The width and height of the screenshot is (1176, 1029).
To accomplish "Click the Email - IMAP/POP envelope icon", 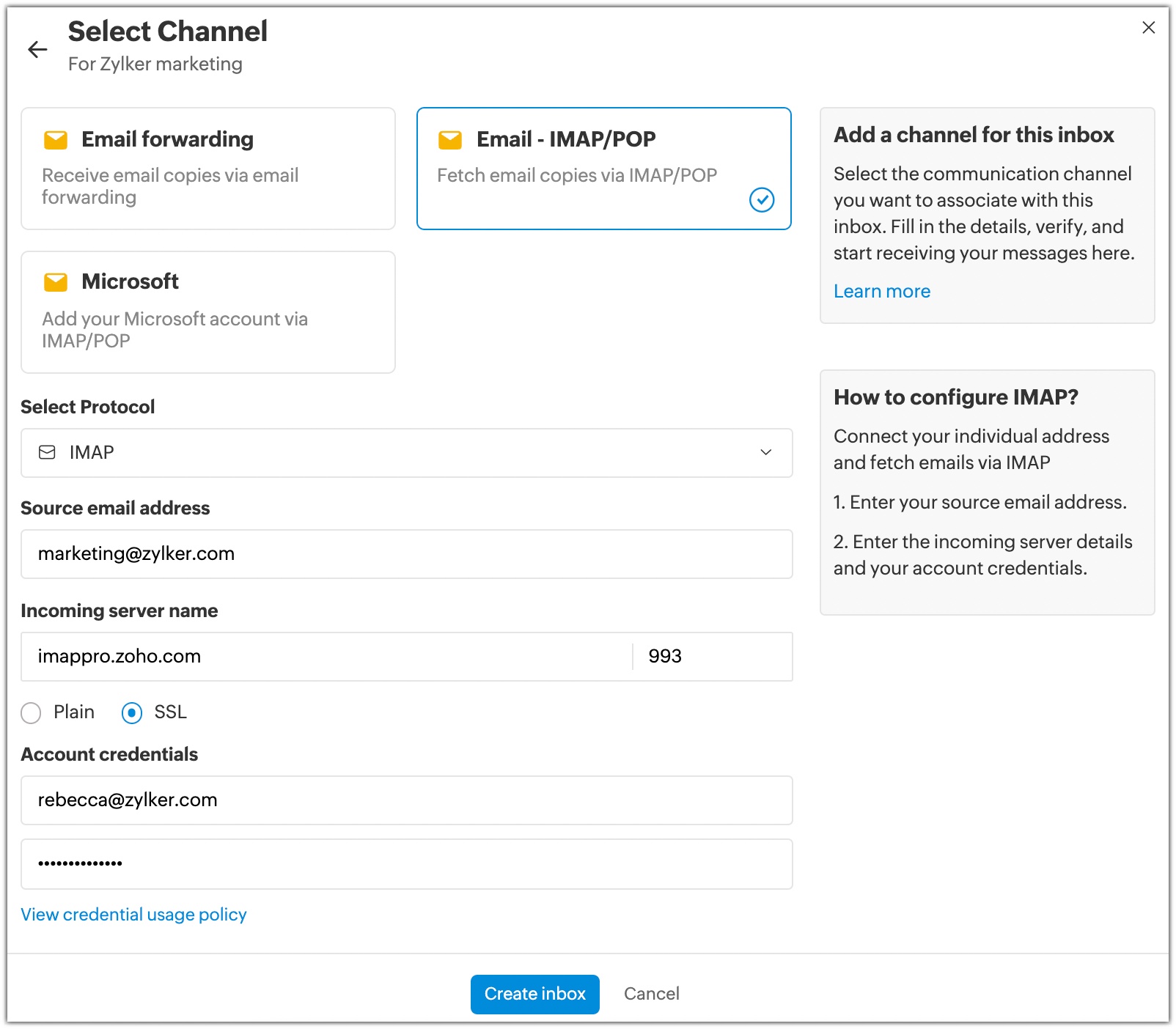I will click(x=450, y=139).
